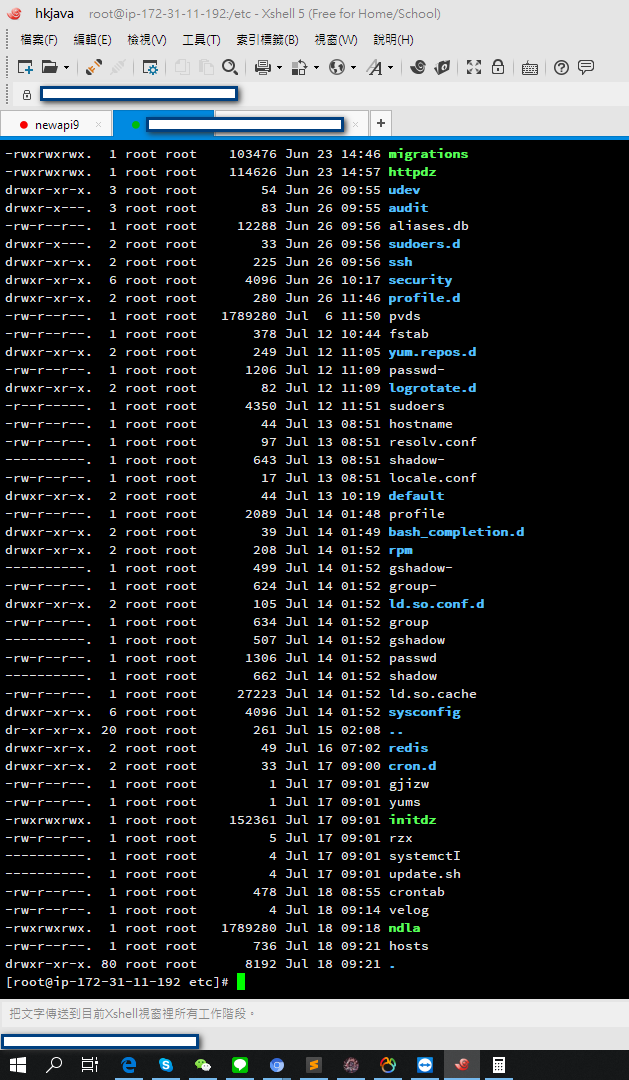Expand the Print dropdown arrow
The image size is (629, 1080).
click(279, 68)
